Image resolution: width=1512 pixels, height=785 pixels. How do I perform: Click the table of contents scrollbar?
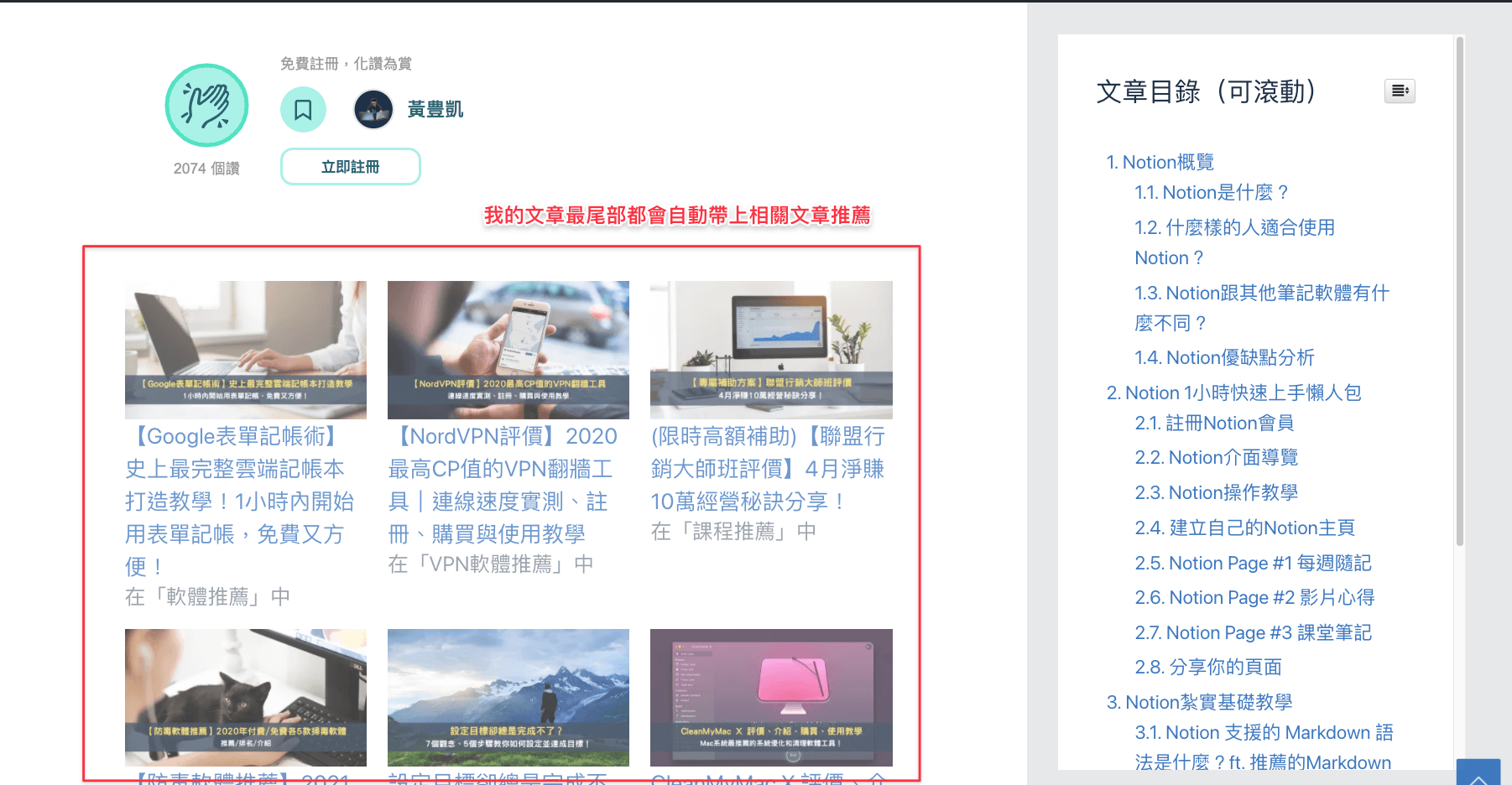[x=1460, y=292]
